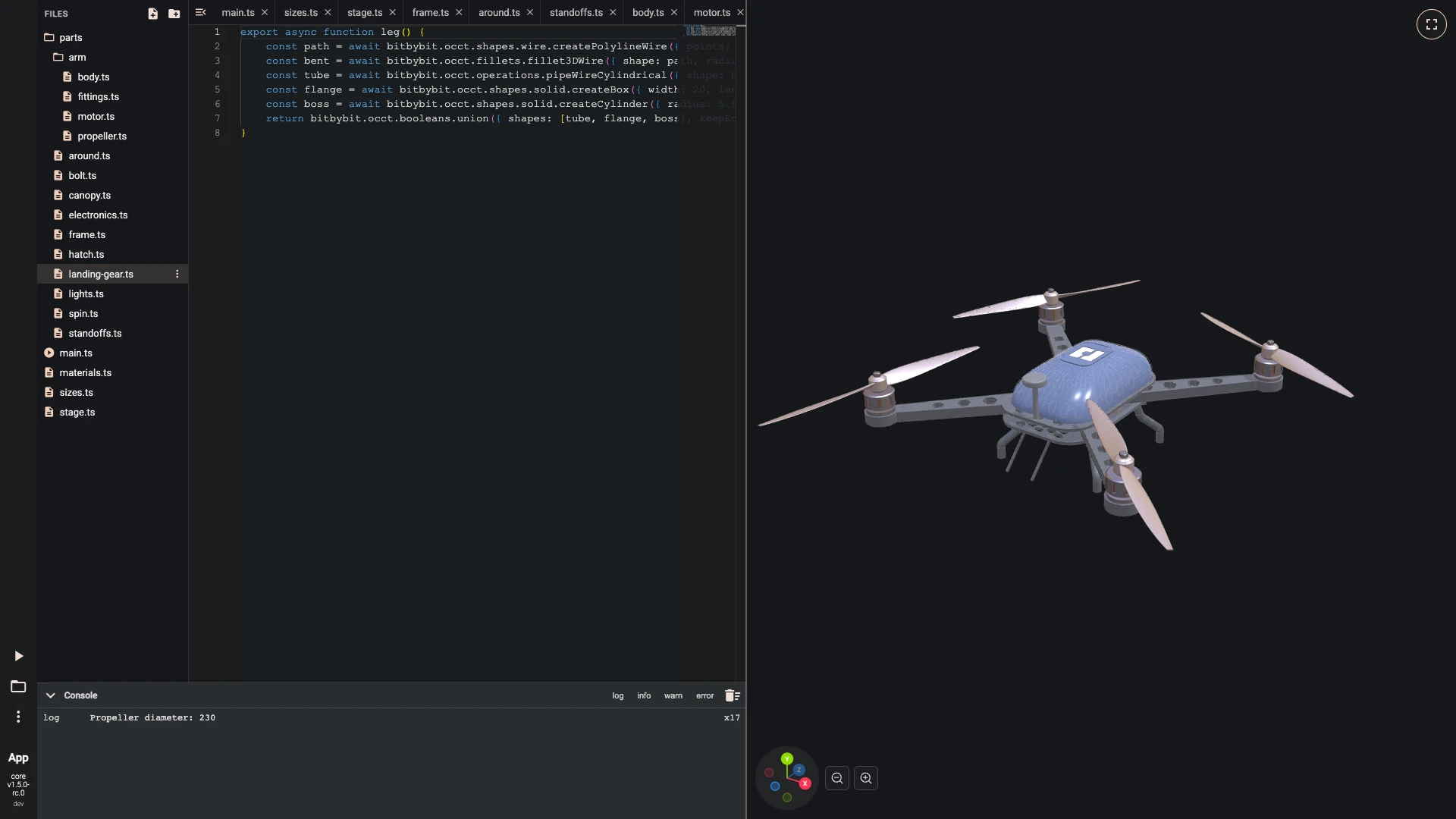Toggle the warn console filter
This screenshot has height=819, width=1456.
click(673, 695)
